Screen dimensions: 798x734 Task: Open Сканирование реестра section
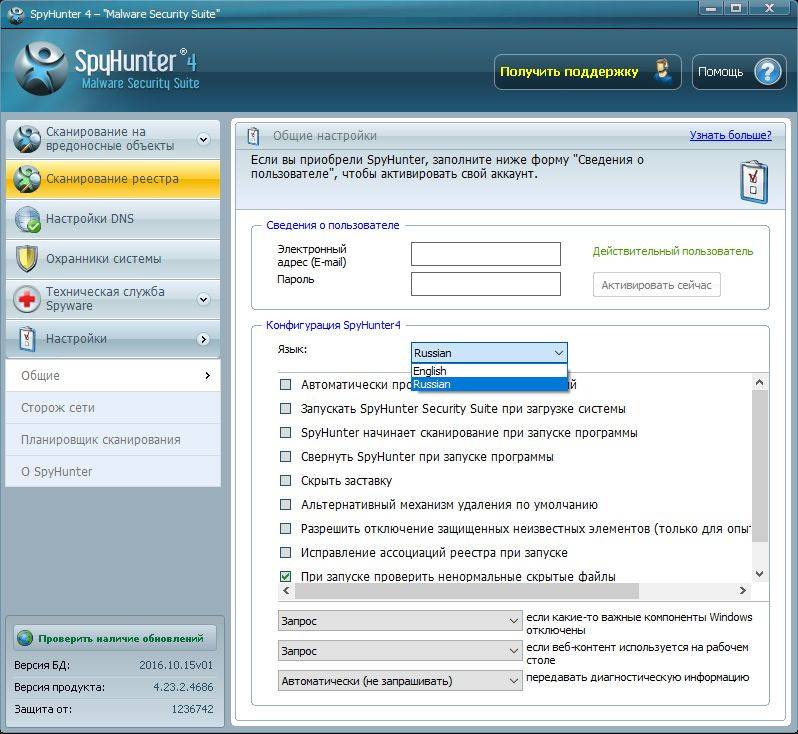113,179
